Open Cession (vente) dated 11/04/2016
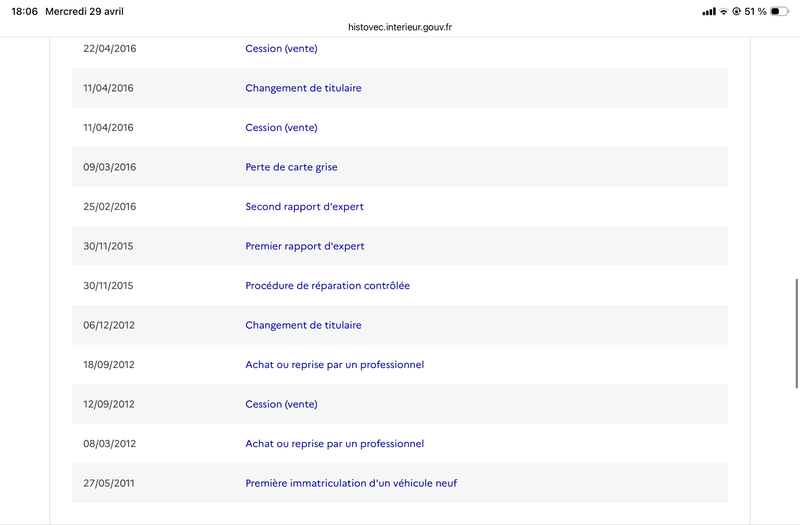Image resolution: width=800 pixels, height=525 pixels. 281,128
